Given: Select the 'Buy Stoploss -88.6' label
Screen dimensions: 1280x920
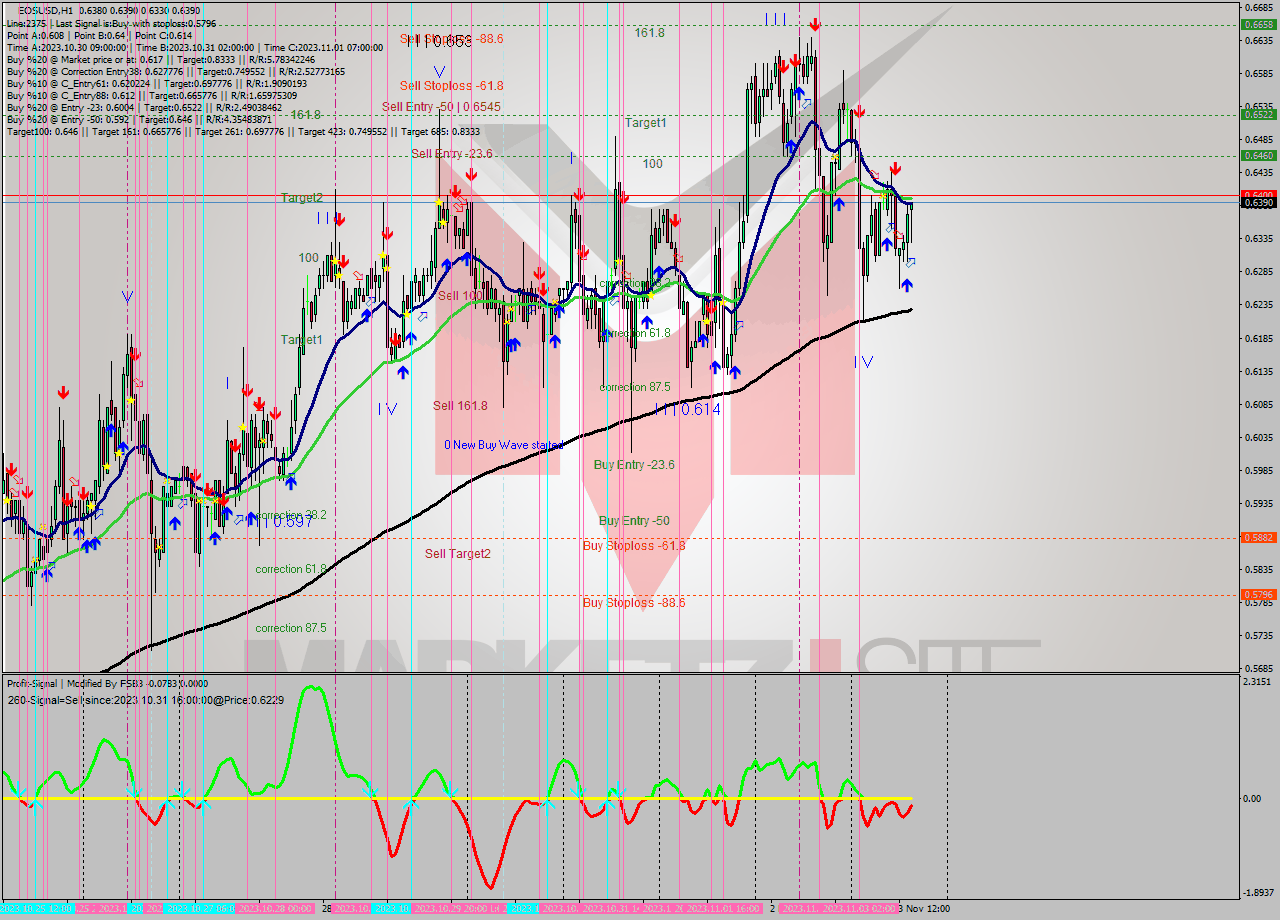Looking at the screenshot, I should [x=634, y=603].
